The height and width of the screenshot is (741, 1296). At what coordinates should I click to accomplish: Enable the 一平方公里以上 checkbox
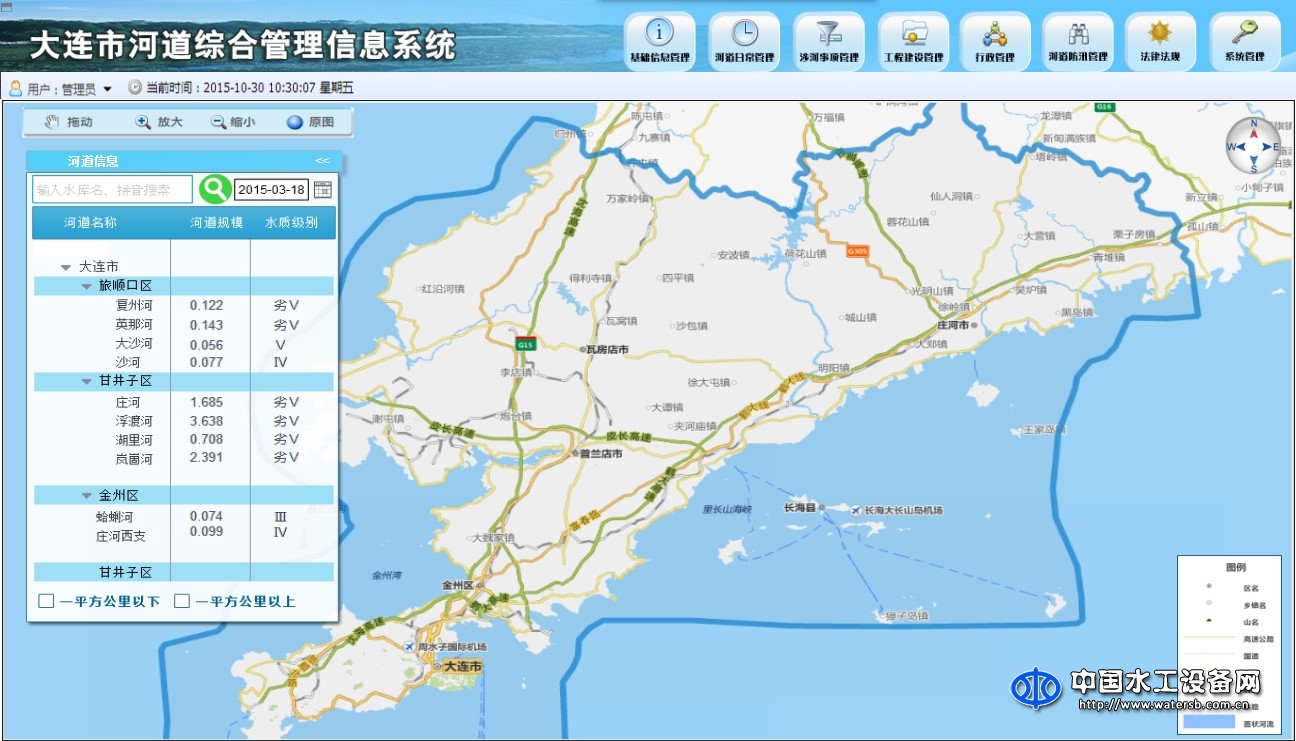click(x=183, y=599)
